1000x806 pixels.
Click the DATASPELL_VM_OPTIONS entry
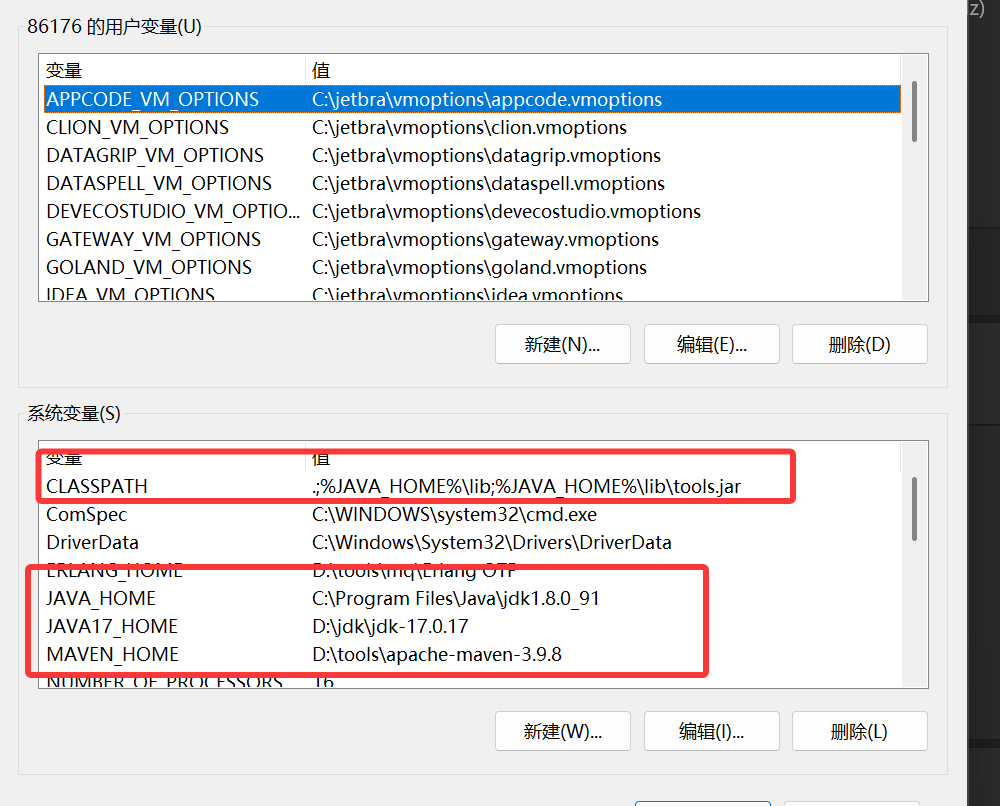pos(159,184)
